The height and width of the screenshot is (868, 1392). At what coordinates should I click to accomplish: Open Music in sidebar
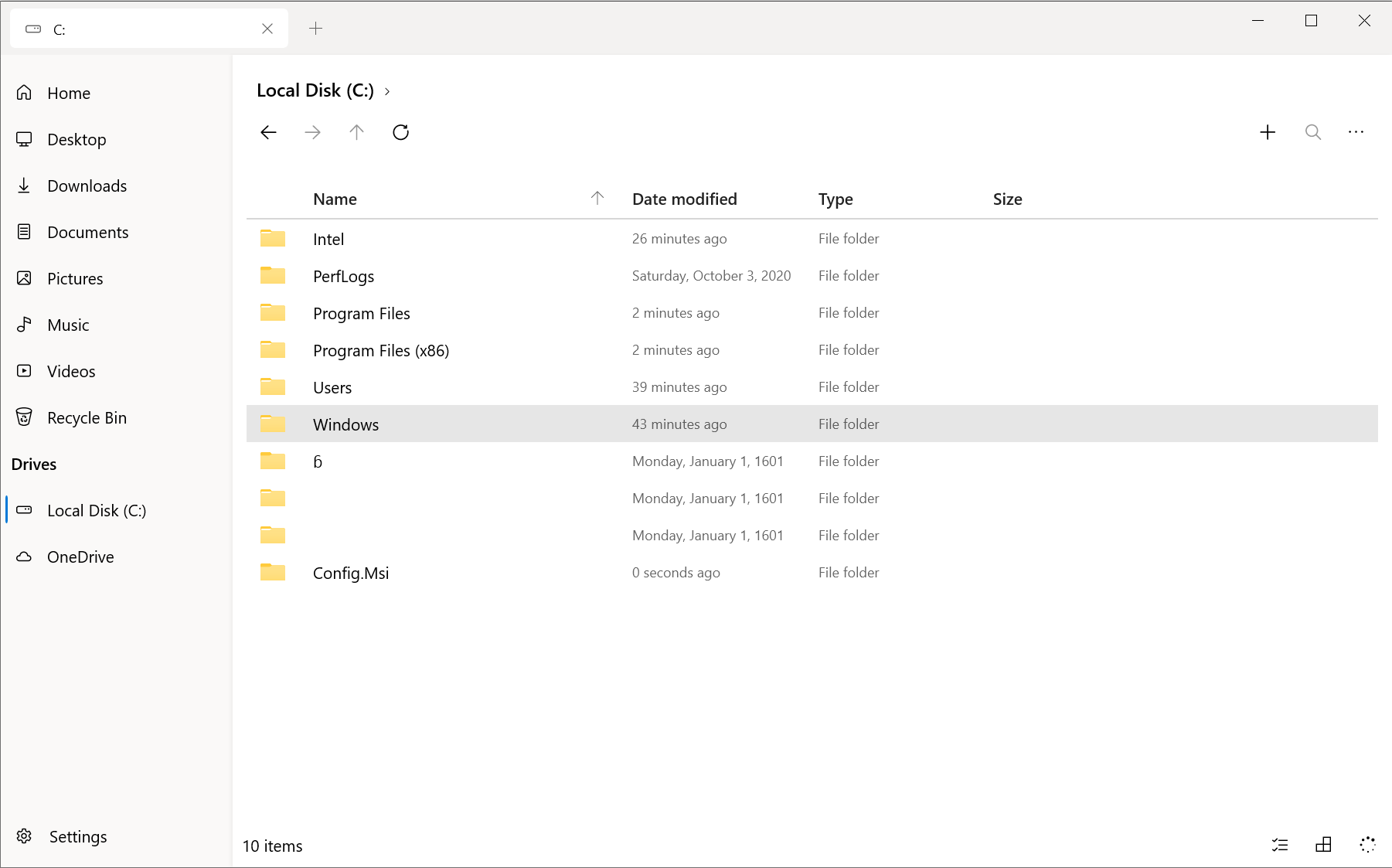[116, 325]
